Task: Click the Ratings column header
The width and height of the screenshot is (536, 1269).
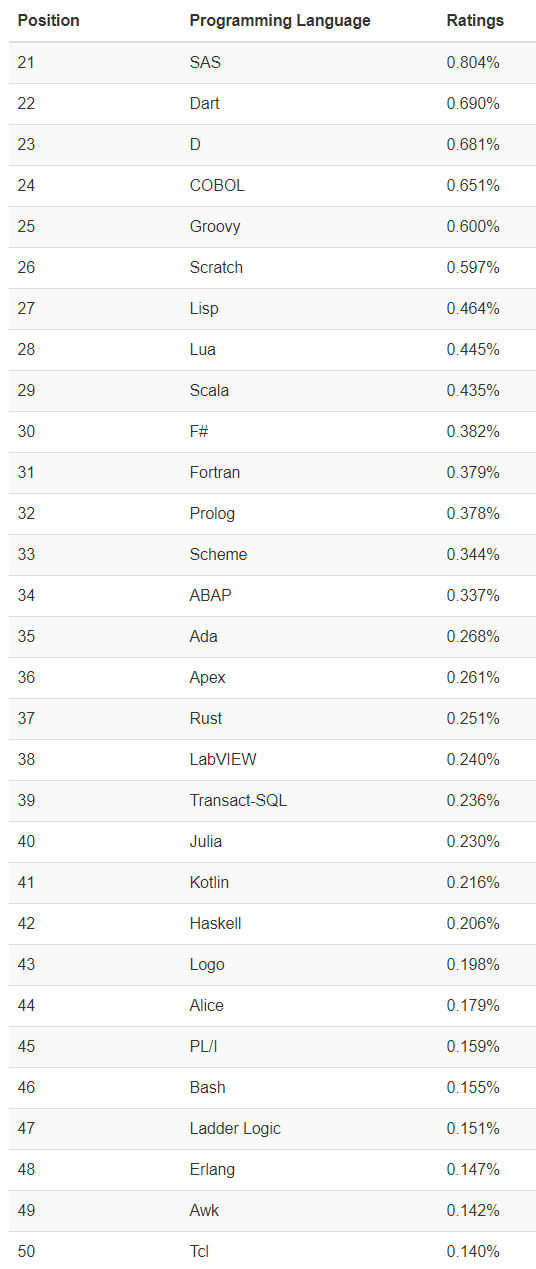Action: (x=475, y=20)
